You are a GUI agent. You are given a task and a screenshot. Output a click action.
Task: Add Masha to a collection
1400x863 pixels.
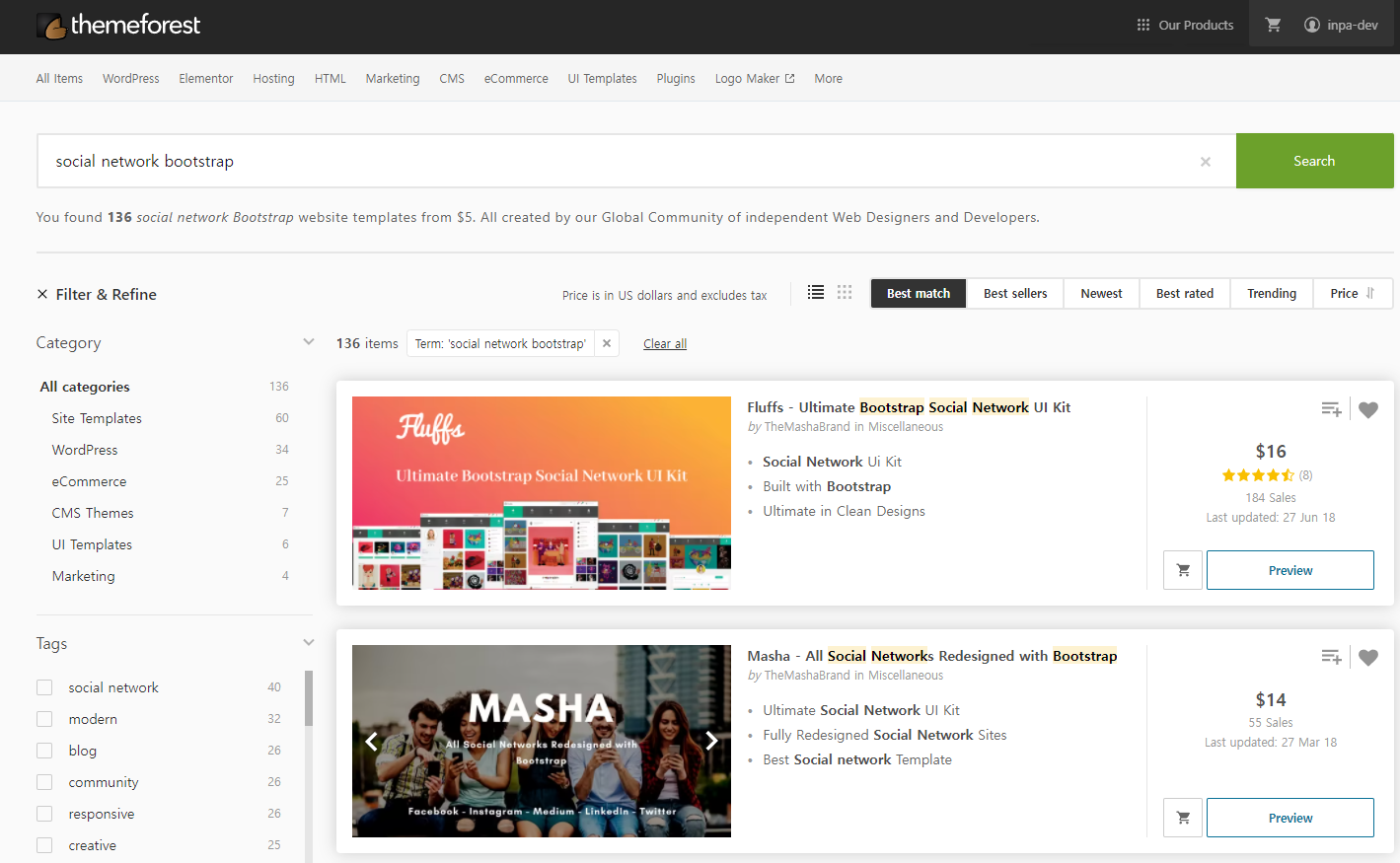pos(1331,657)
